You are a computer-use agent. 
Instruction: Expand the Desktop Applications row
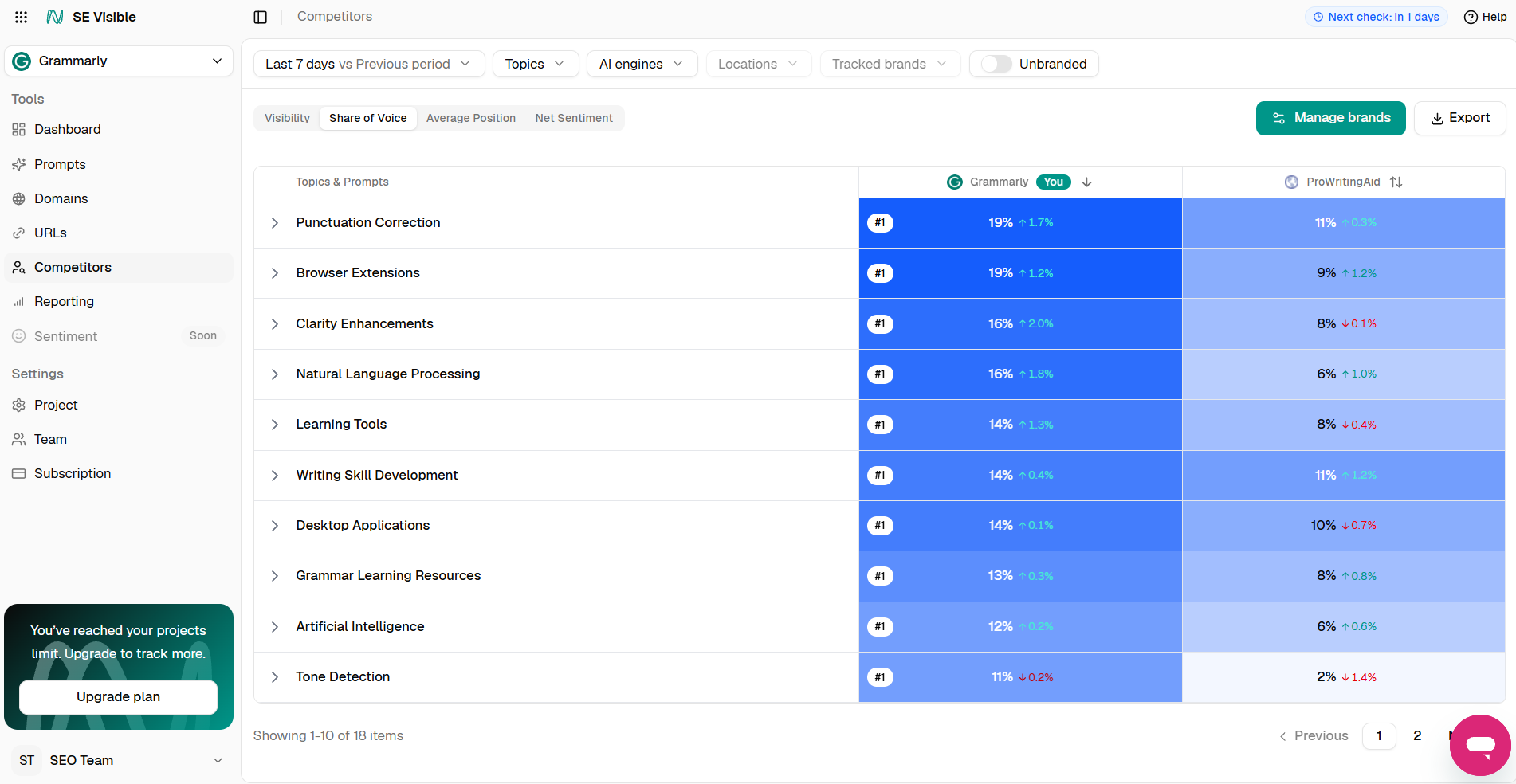(274, 526)
